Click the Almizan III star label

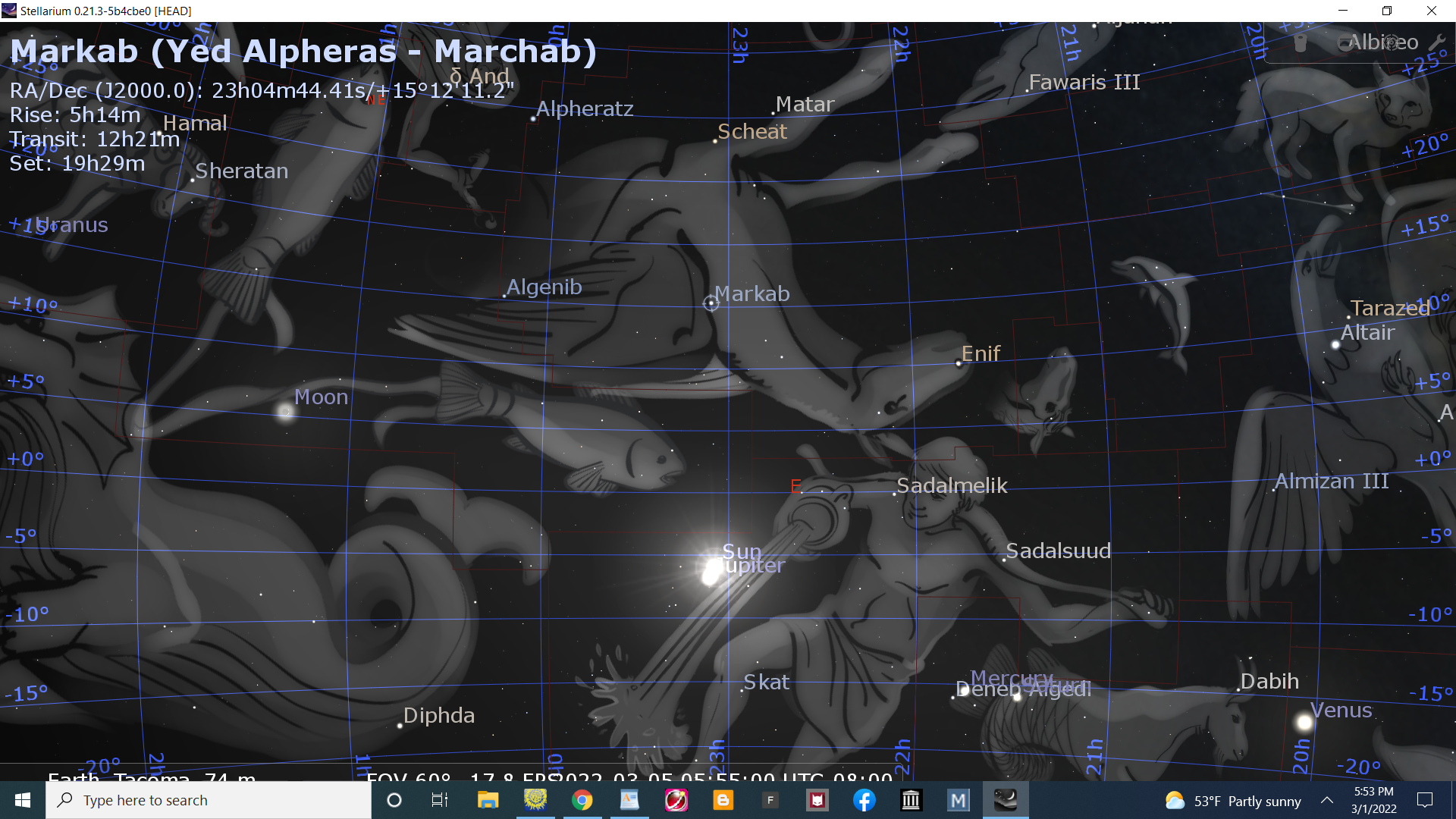[1332, 481]
